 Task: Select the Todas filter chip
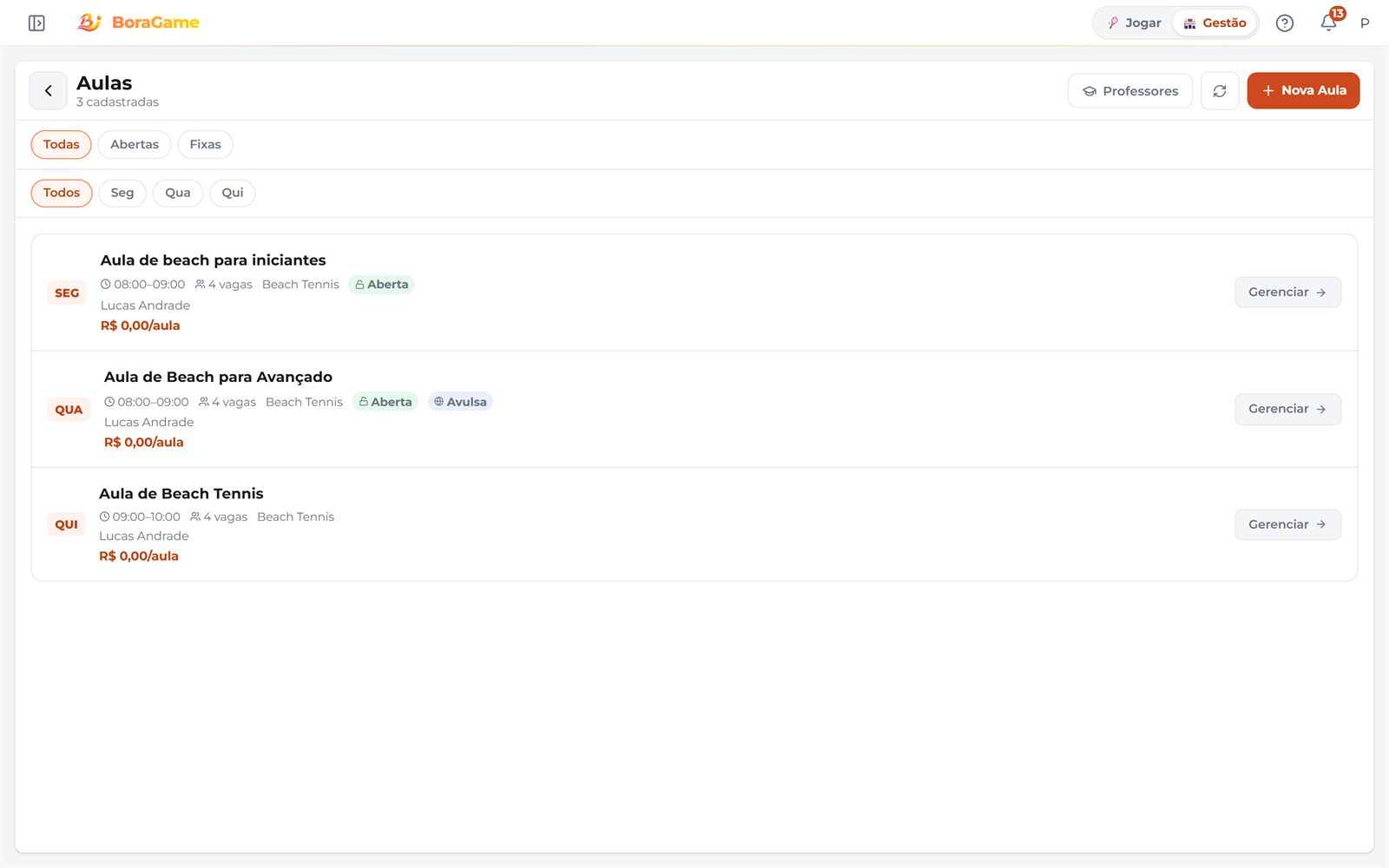click(62, 145)
